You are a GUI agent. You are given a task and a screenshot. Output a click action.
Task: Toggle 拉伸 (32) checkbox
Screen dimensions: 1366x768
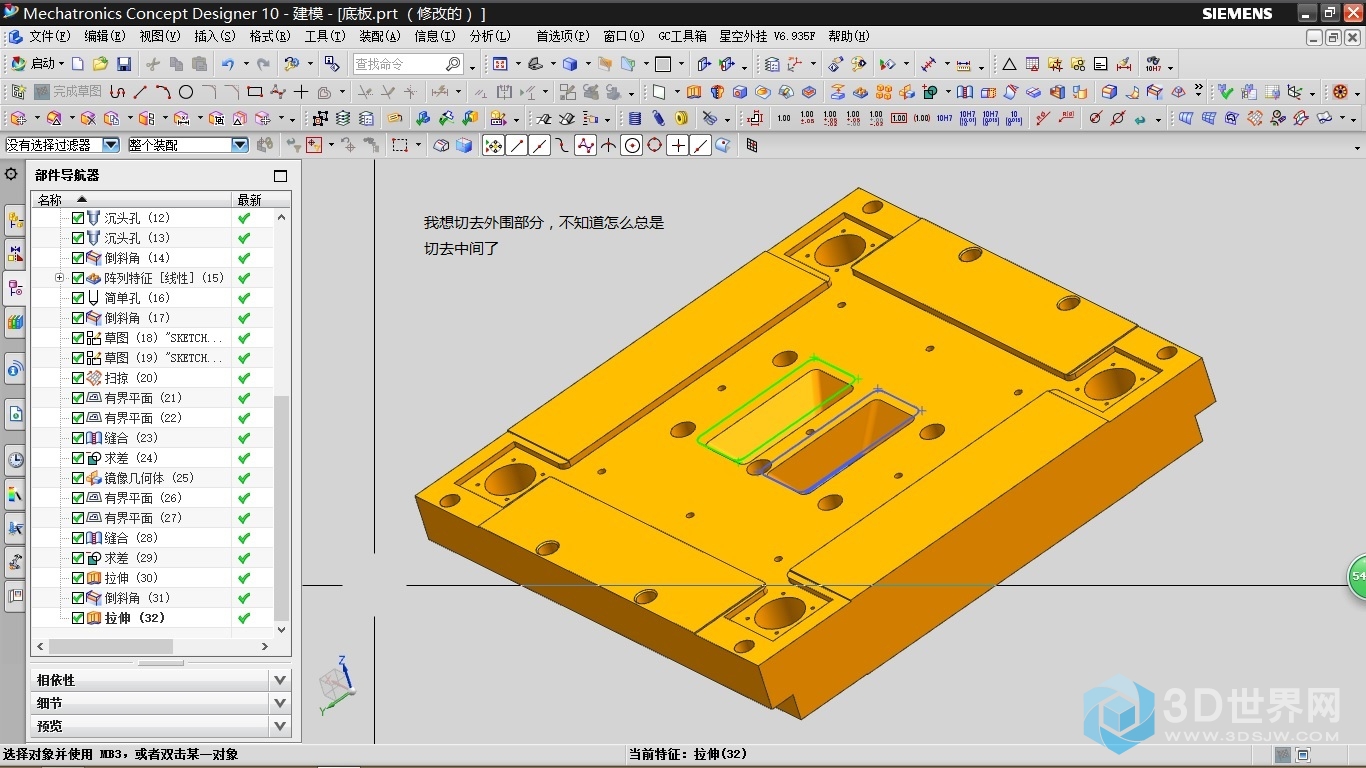[78, 618]
